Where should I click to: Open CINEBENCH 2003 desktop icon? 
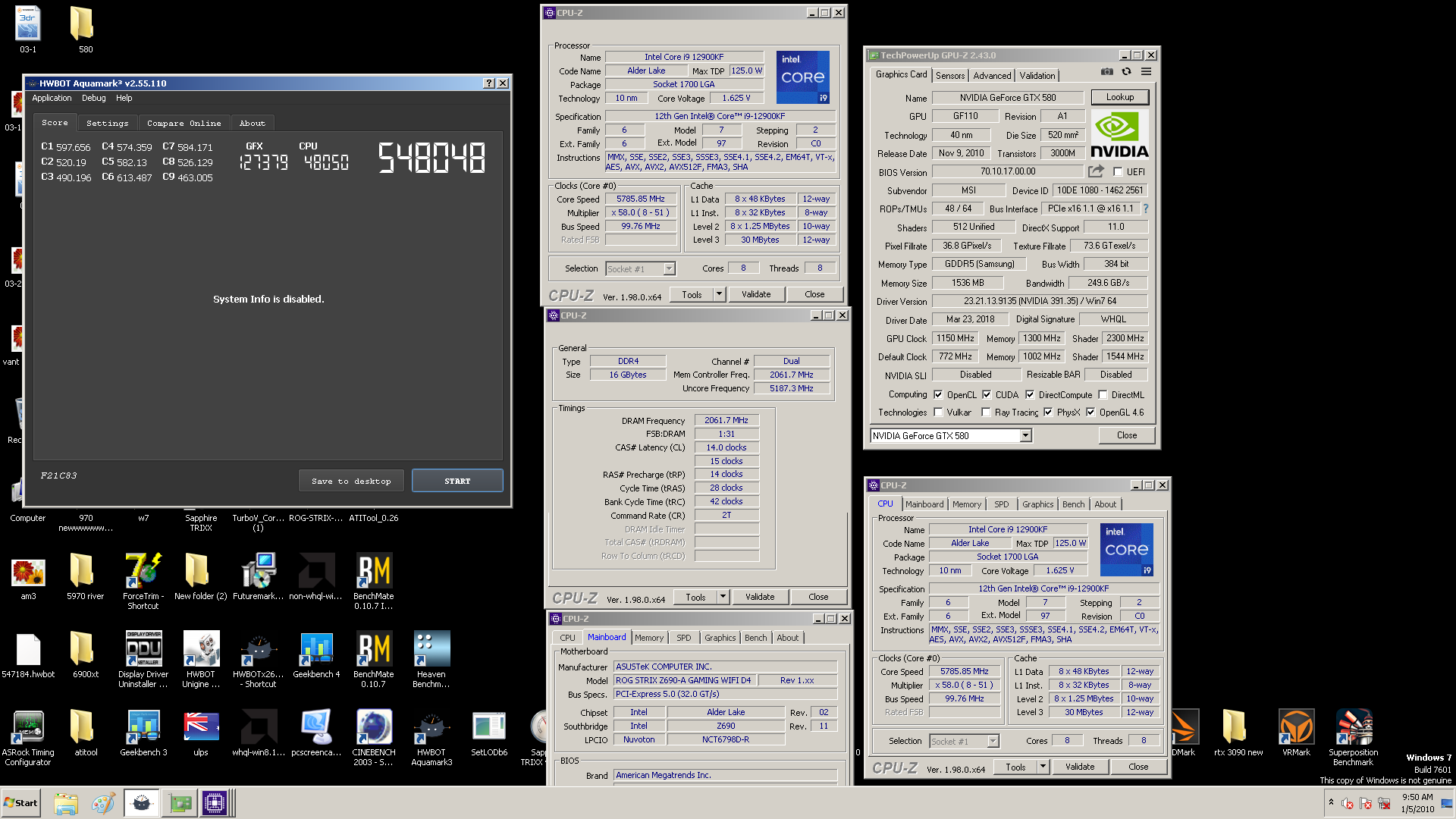coord(374,726)
